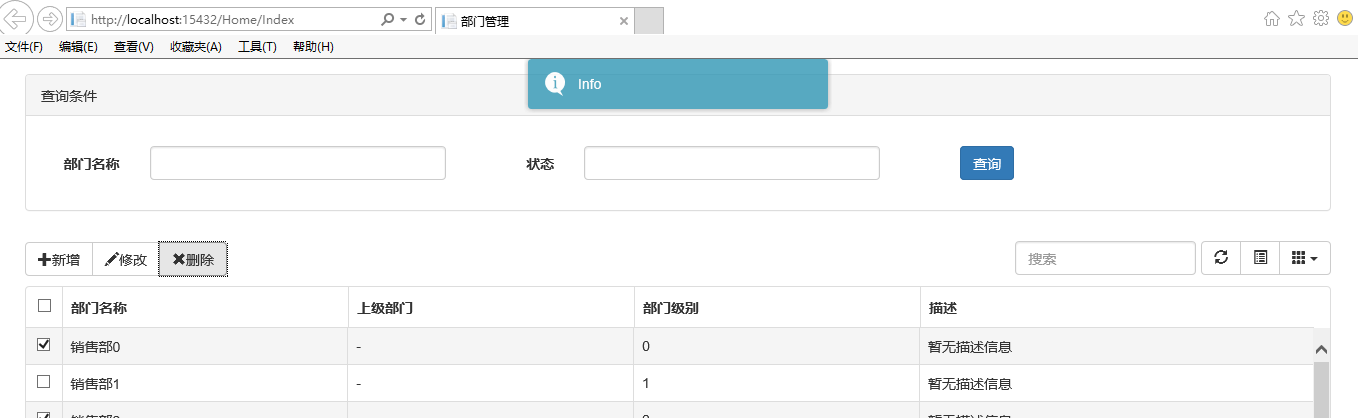Click the 部门名称 input field
Image resolution: width=1358 pixels, height=418 pixels.
coord(297,164)
